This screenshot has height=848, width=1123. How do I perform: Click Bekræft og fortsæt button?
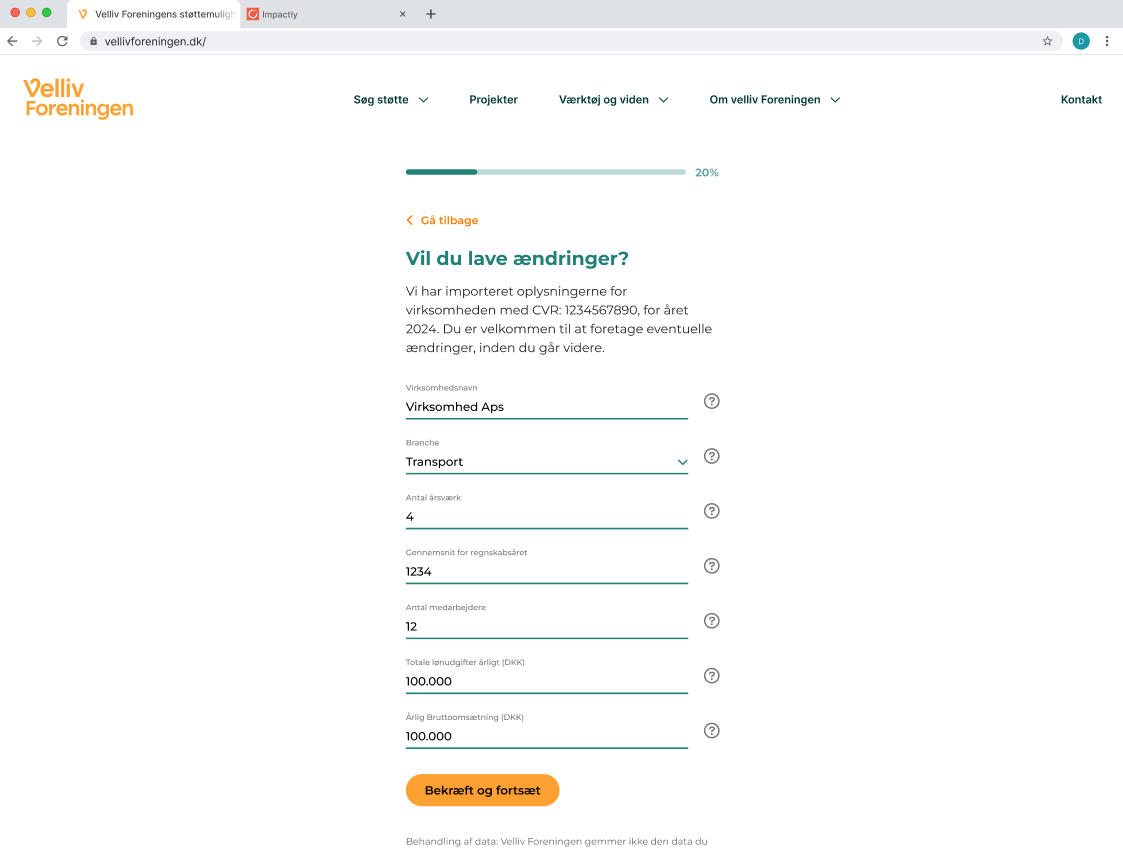click(x=483, y=790)
